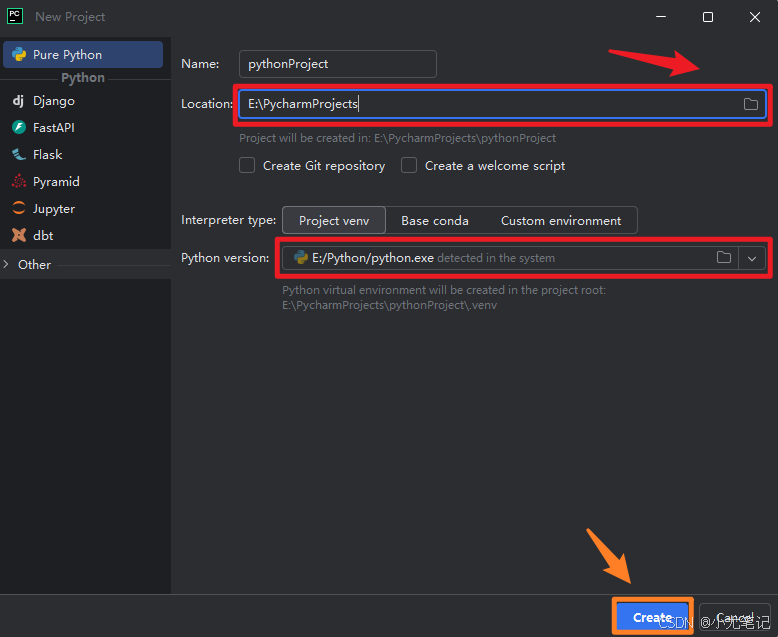Focus the Name field containing pythonProject
Viewport: 778px width, 637px height.
(337, 64)
